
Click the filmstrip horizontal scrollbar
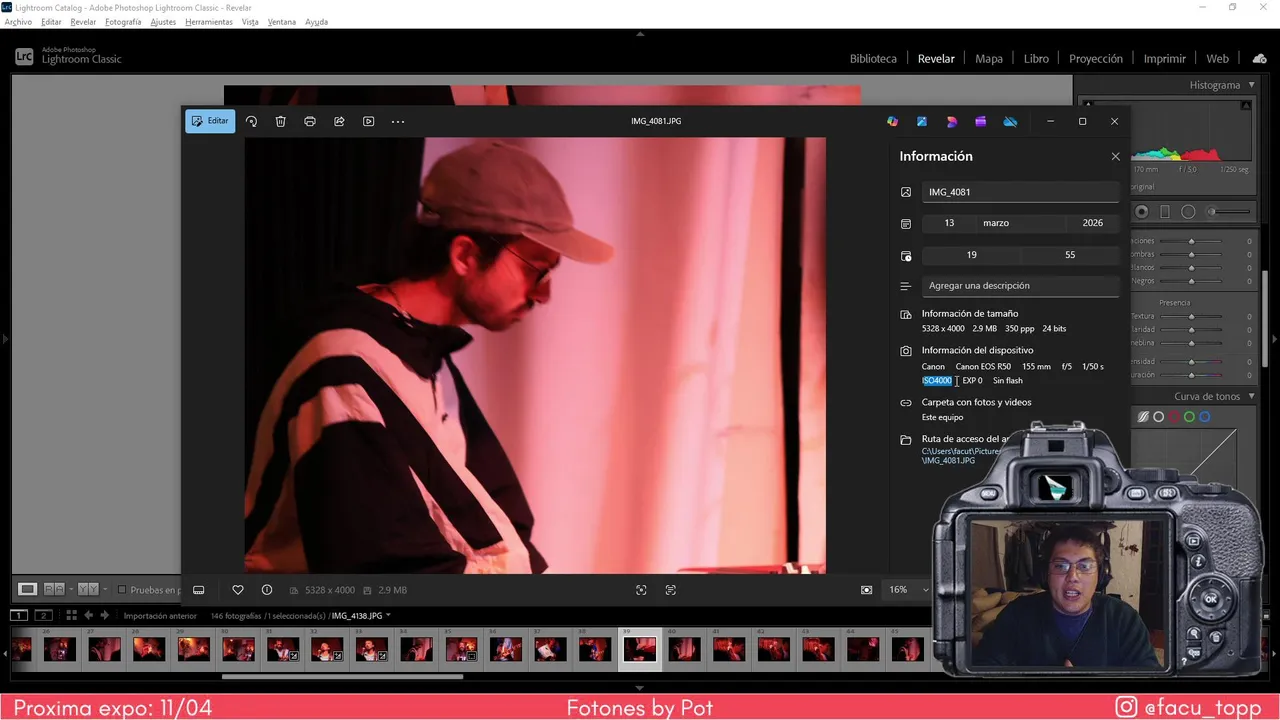pyautogui.click(x=342, y=676)
